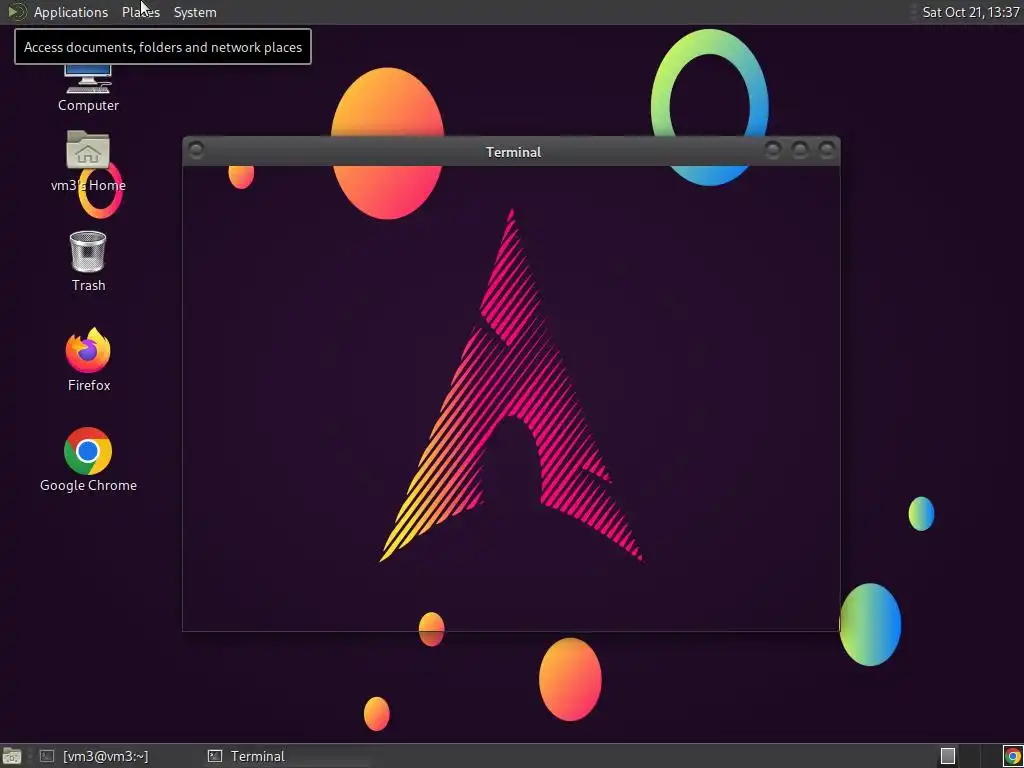This screenshot has width=1024, height=768.
Task: Open the System menu
Action: click(x=195, y=12)
